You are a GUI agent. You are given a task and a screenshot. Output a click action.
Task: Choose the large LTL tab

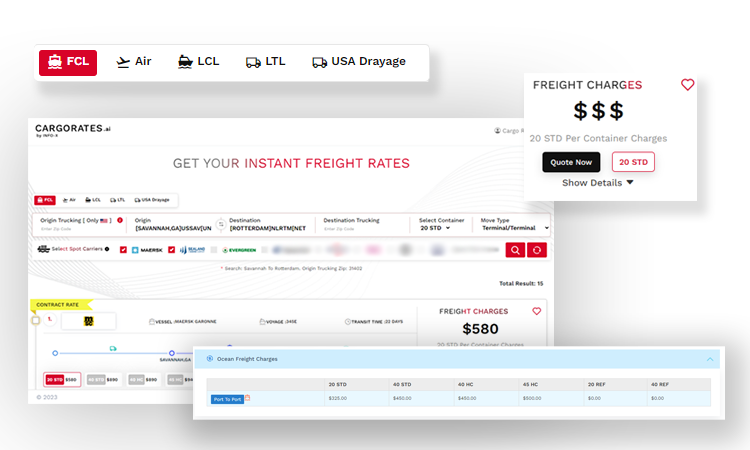click(x=265, y=62)
